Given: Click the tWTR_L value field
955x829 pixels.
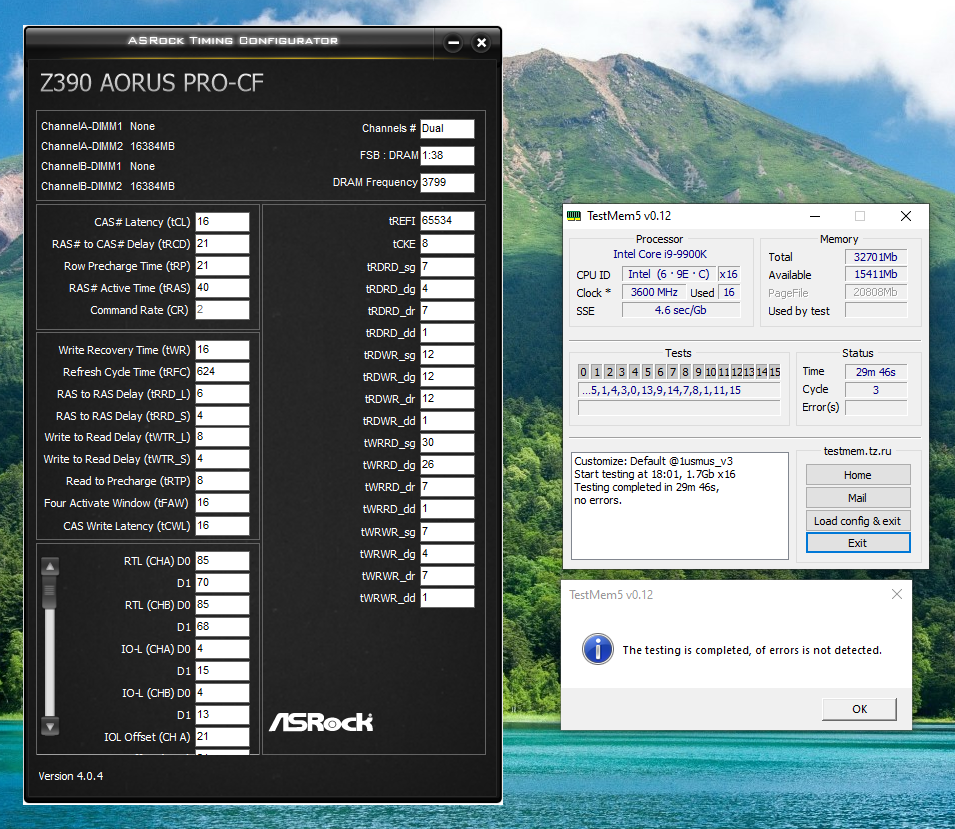Looking at the screenshot, I should tap(222, 437).
